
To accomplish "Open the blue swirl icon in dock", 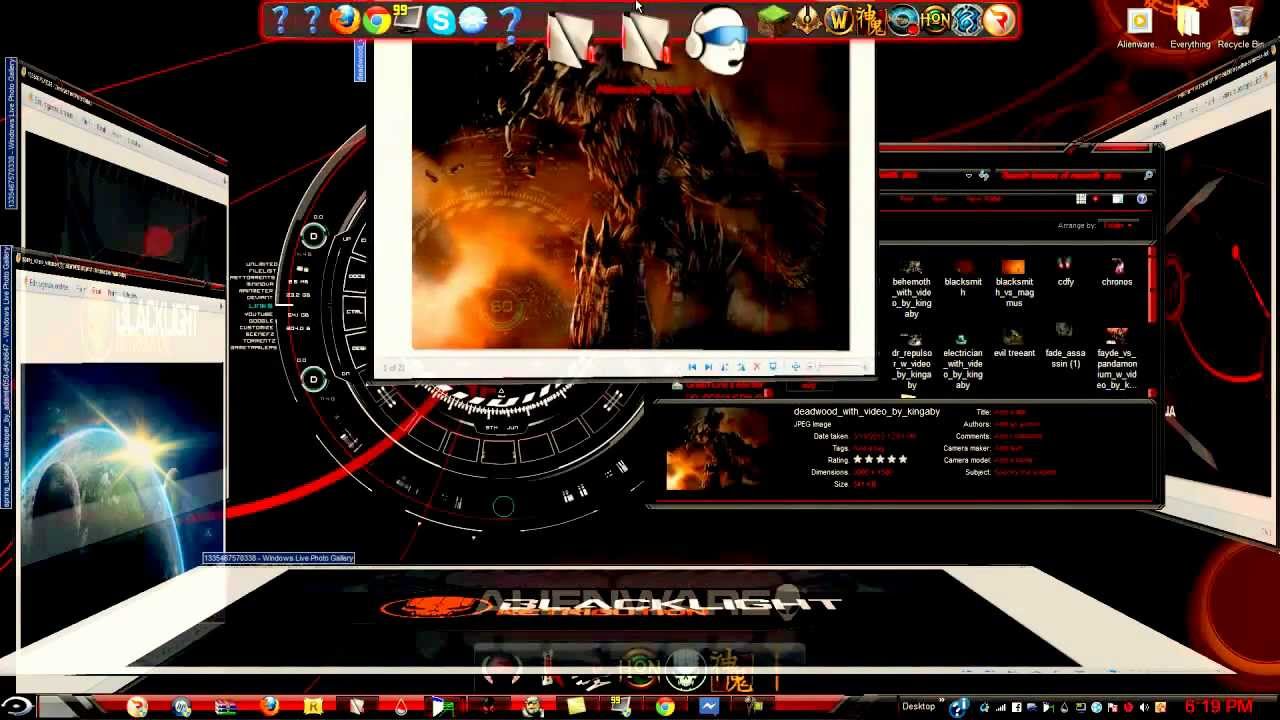I will 967,20.
